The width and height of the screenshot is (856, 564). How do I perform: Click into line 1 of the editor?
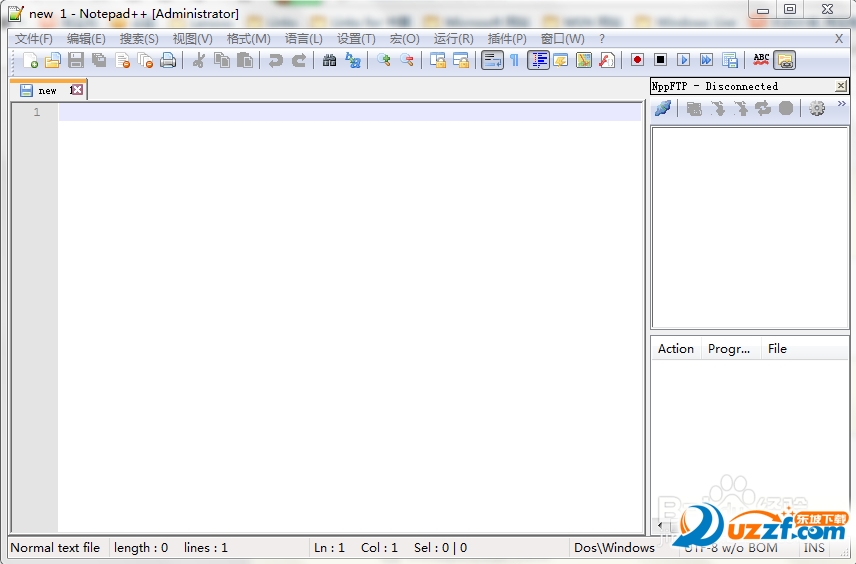349,112
